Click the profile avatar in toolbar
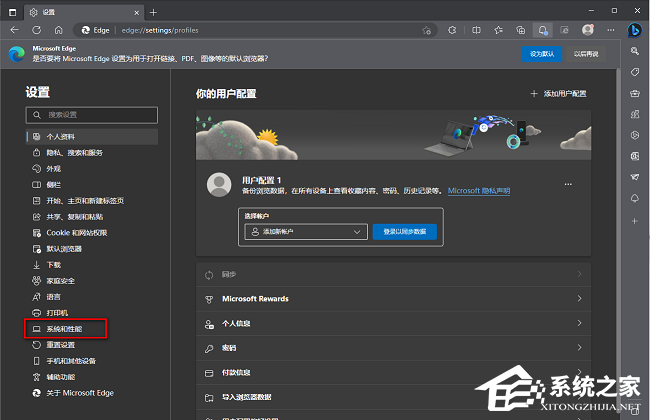 [588, 31]
